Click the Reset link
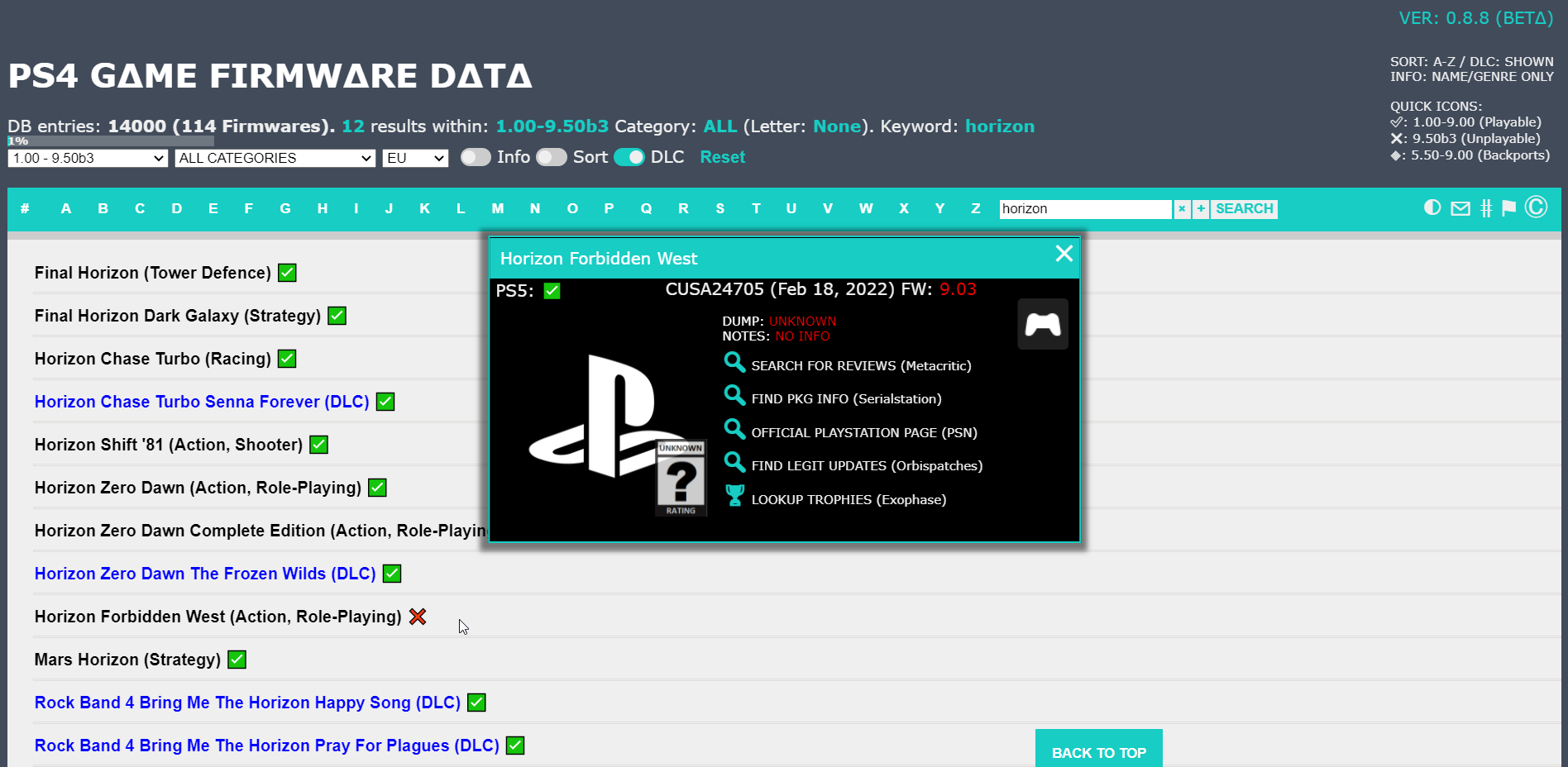The height and width of the screenshot is (767, 1568). click(723, 157)
